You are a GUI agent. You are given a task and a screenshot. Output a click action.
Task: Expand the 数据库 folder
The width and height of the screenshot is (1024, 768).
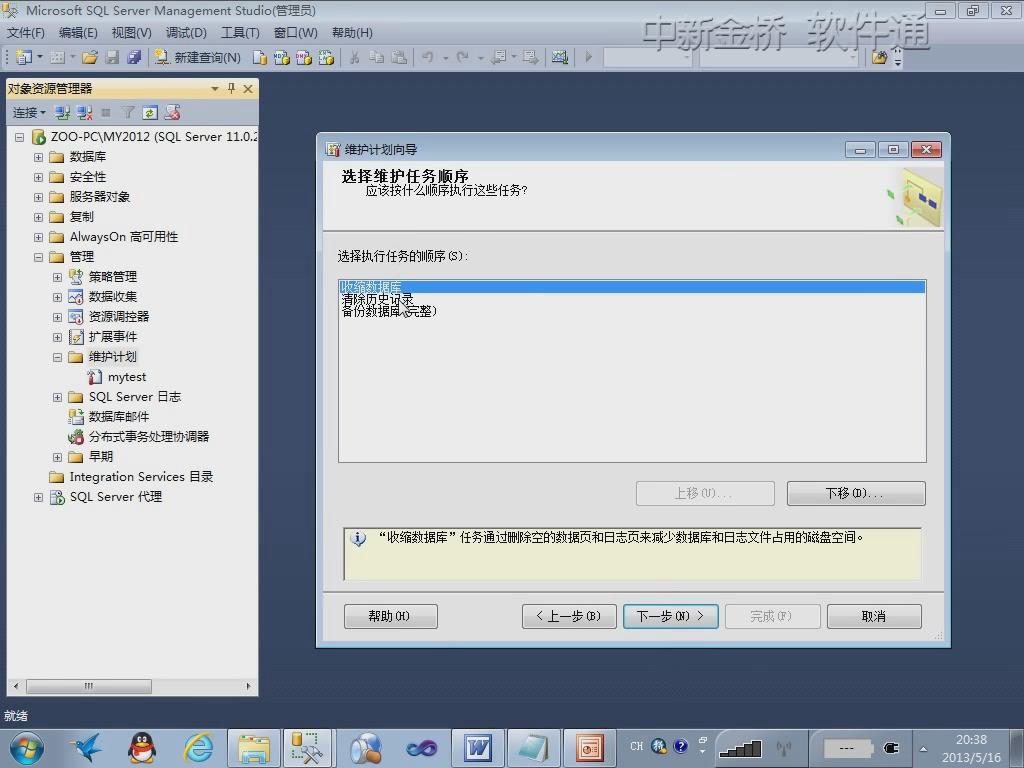[x=39, y=157]
